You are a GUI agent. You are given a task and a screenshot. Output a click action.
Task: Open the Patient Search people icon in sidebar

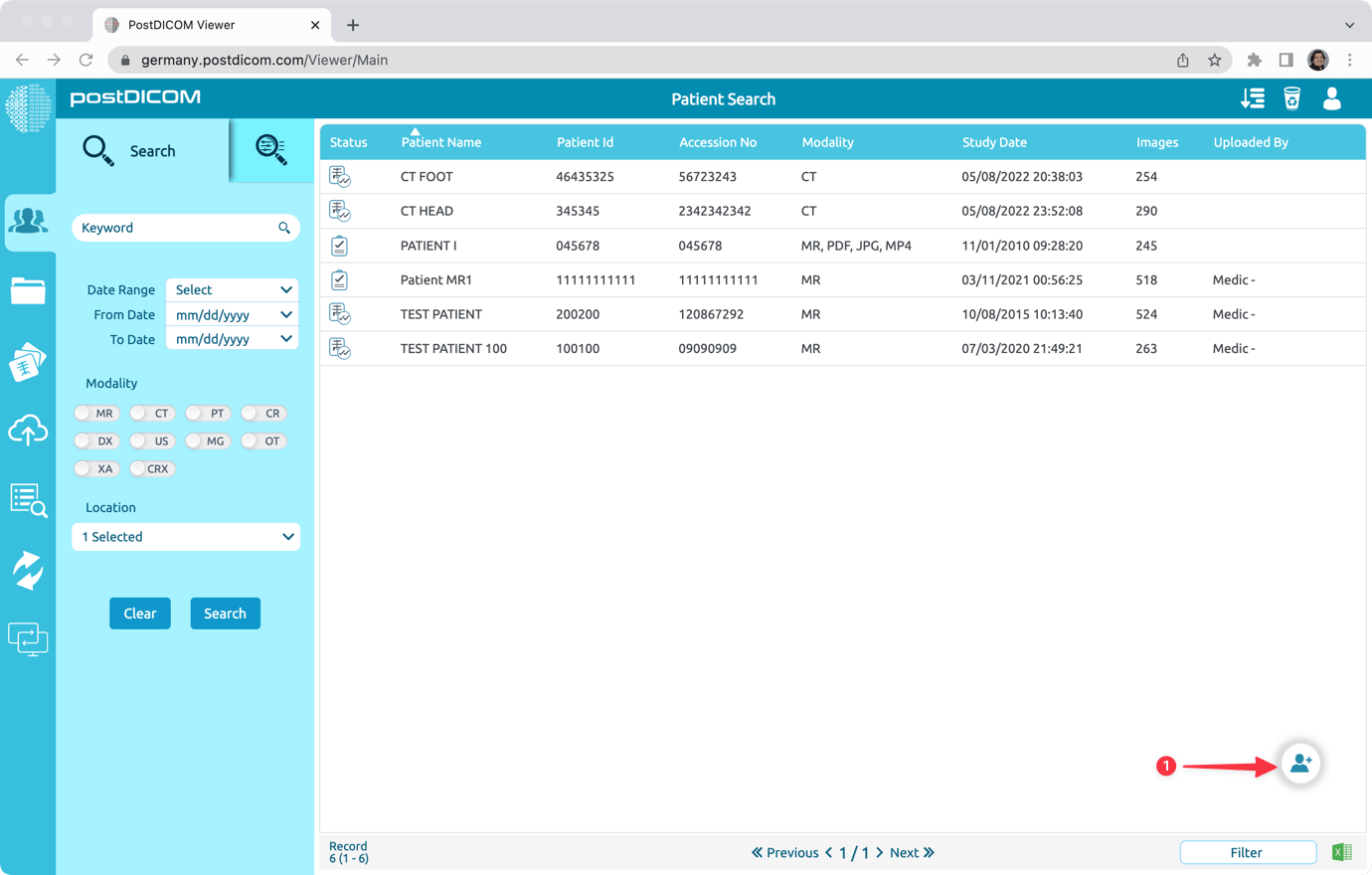(28, 221)
